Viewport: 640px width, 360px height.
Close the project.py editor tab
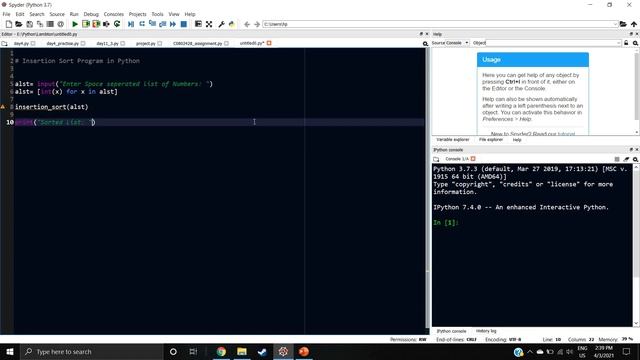[x=160, y=43]
